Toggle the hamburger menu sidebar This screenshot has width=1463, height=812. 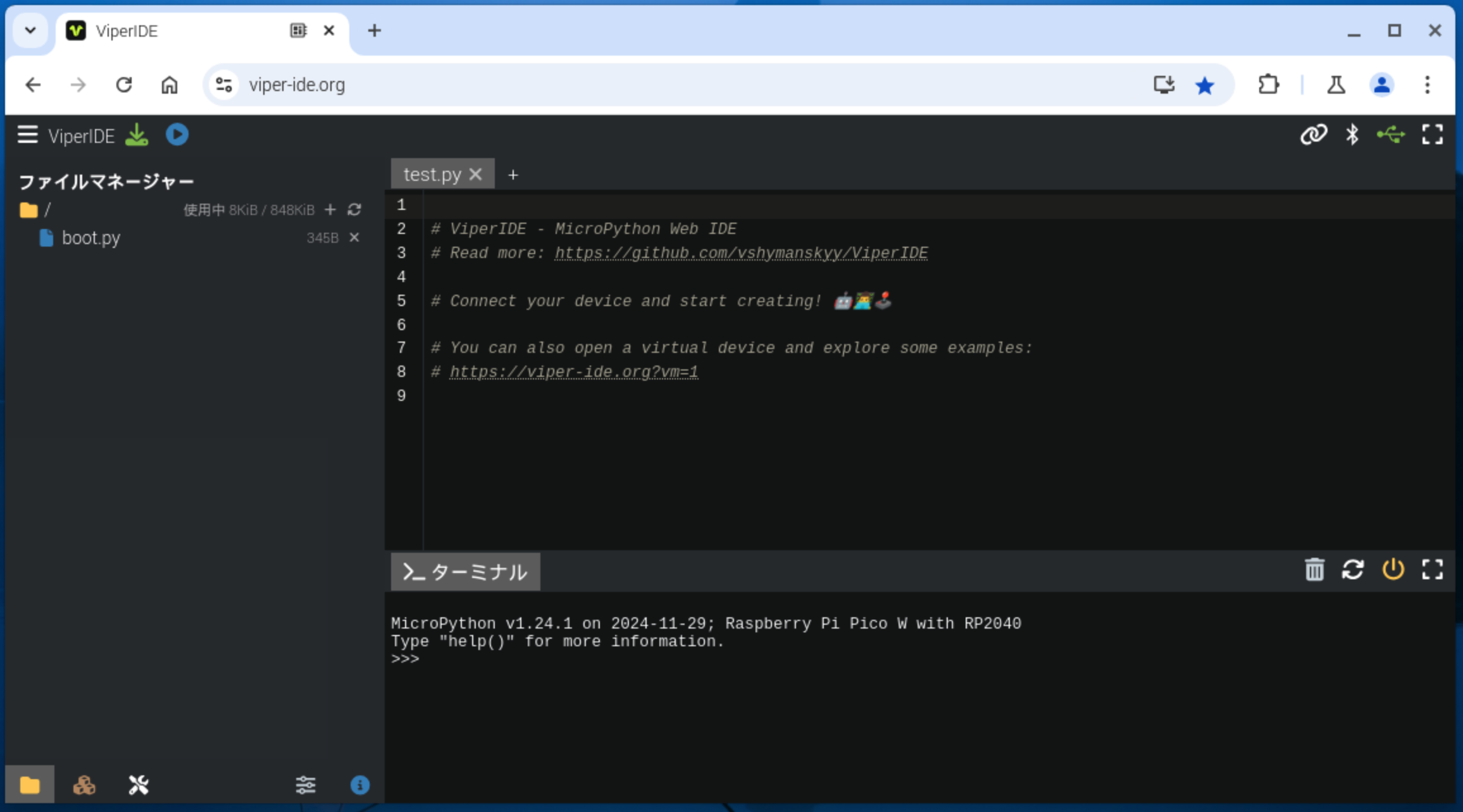[28, 135]
